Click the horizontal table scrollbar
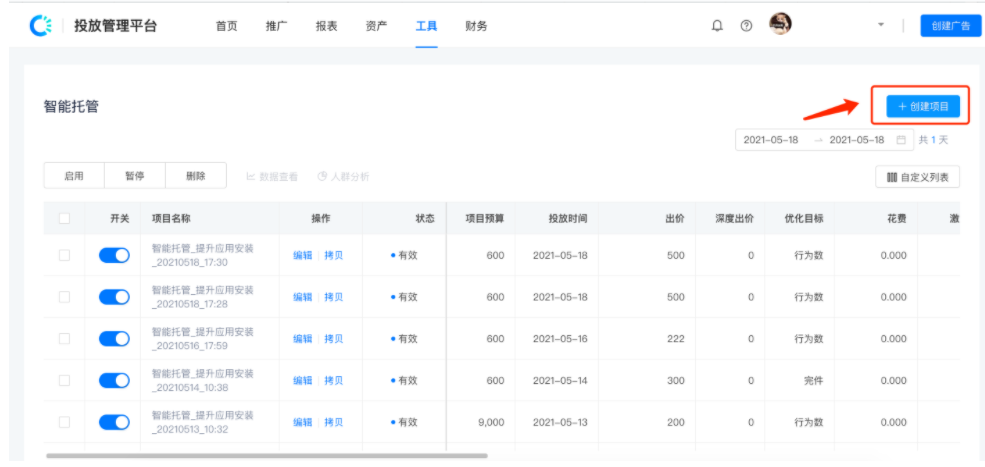This screenshot has width=985, height=467. 267,456
